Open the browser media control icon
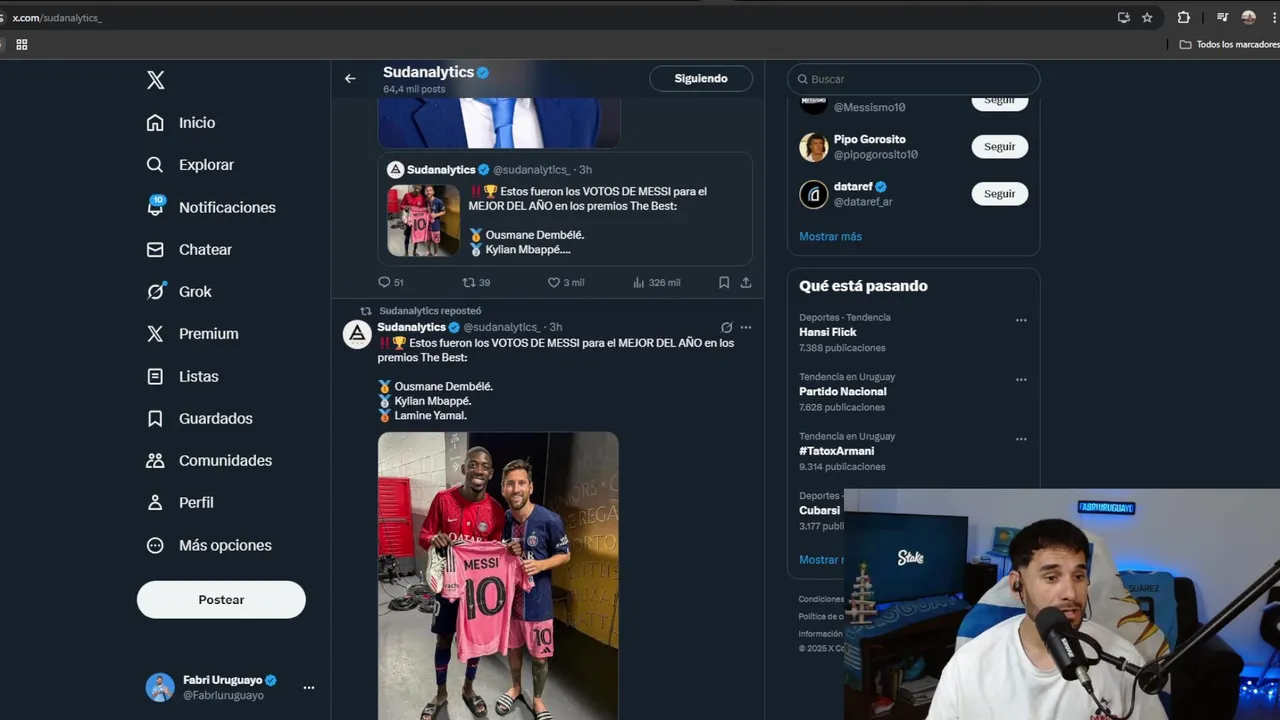1280x720 pixels. click(x=1222, y=17)
